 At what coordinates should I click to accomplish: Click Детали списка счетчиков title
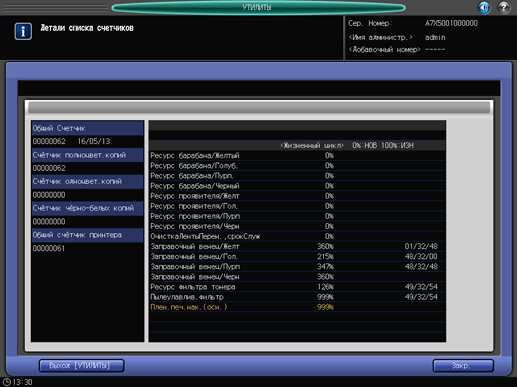87,28
